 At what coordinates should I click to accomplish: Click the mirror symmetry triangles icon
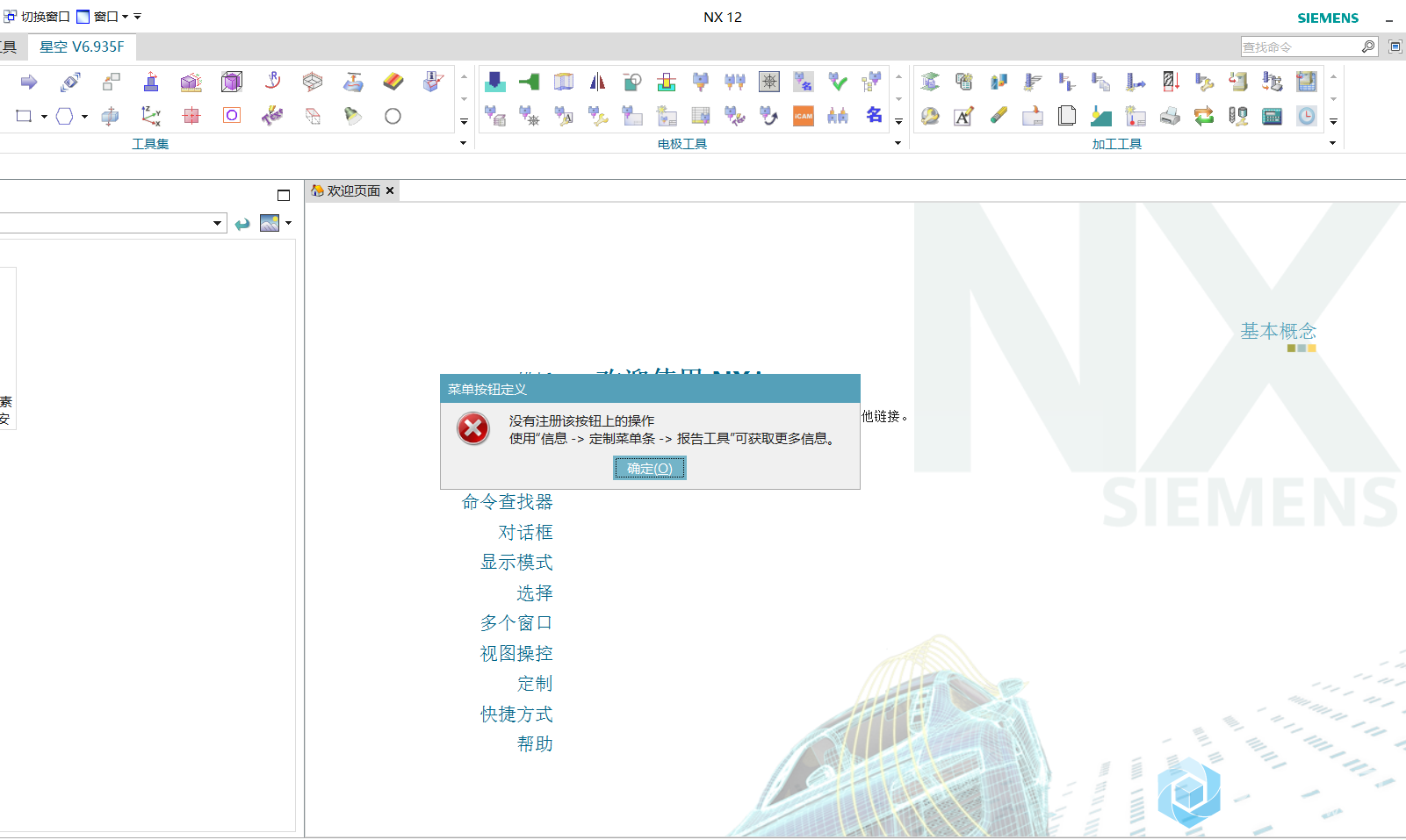pyautogui.click(x=597, y=83)
